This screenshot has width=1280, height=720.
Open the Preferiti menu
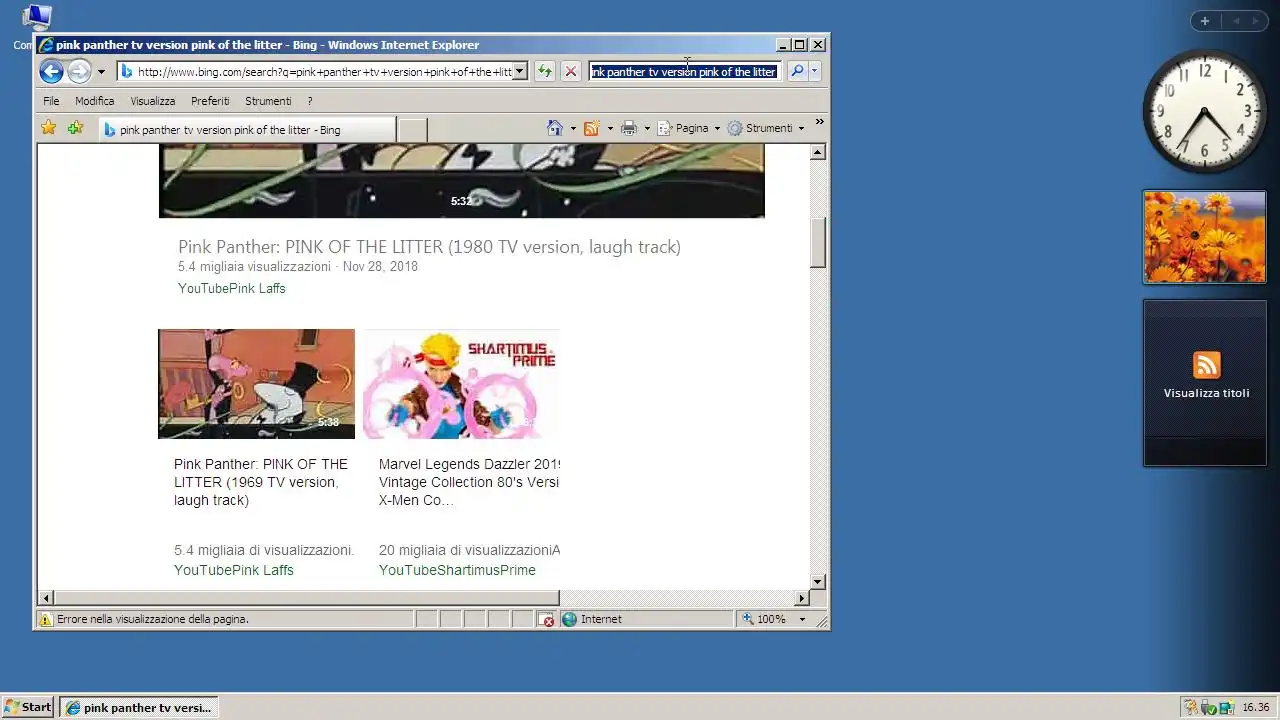click(x=210, y=101)
